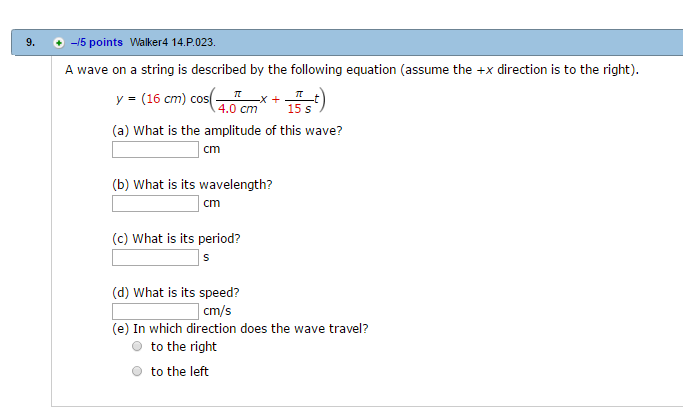Image resolution: width=683 pixels, height=418 pixels.
Task: Click into the period answer field
Action: coord(155,258)
